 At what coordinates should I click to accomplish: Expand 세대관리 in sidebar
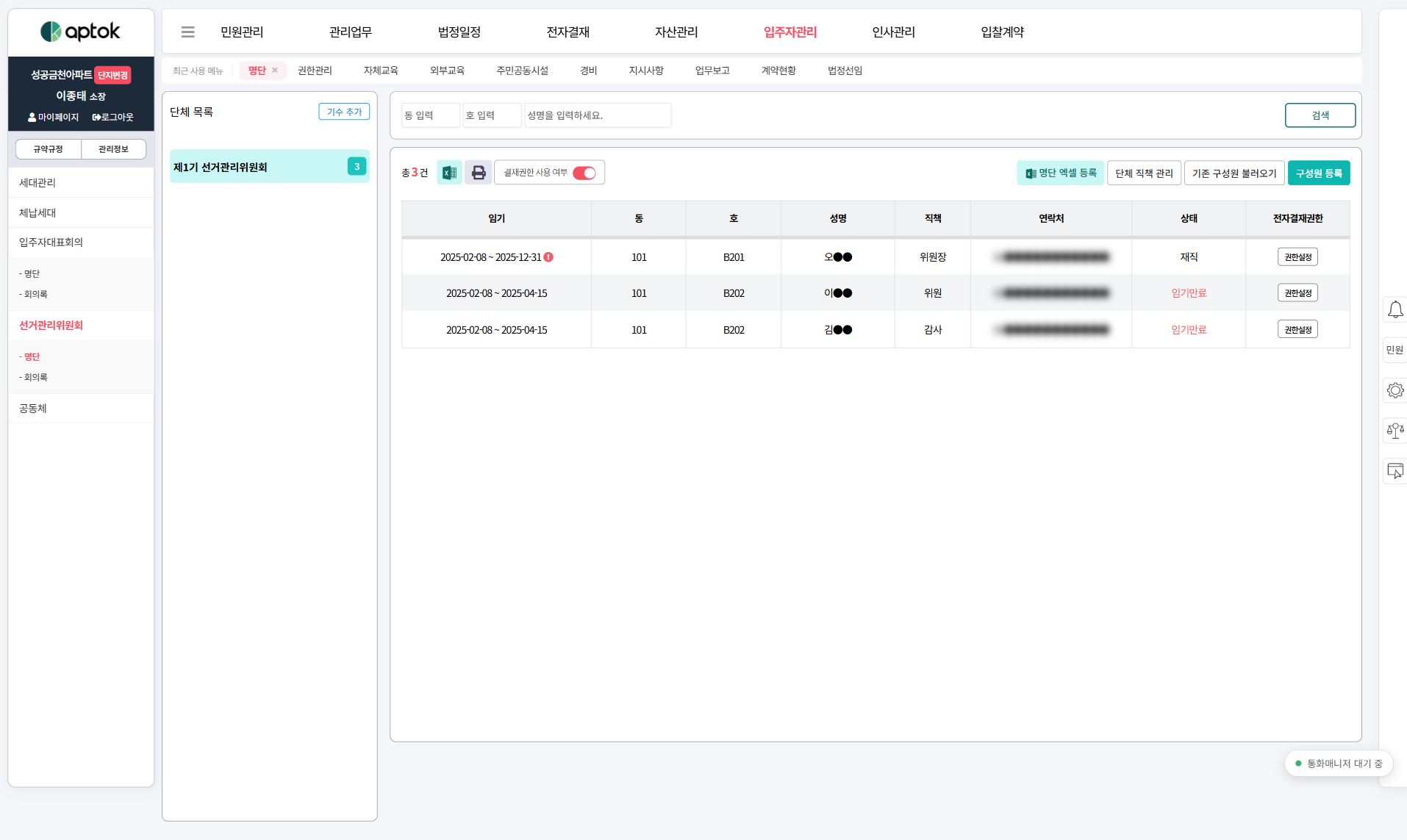coord(81,182)
